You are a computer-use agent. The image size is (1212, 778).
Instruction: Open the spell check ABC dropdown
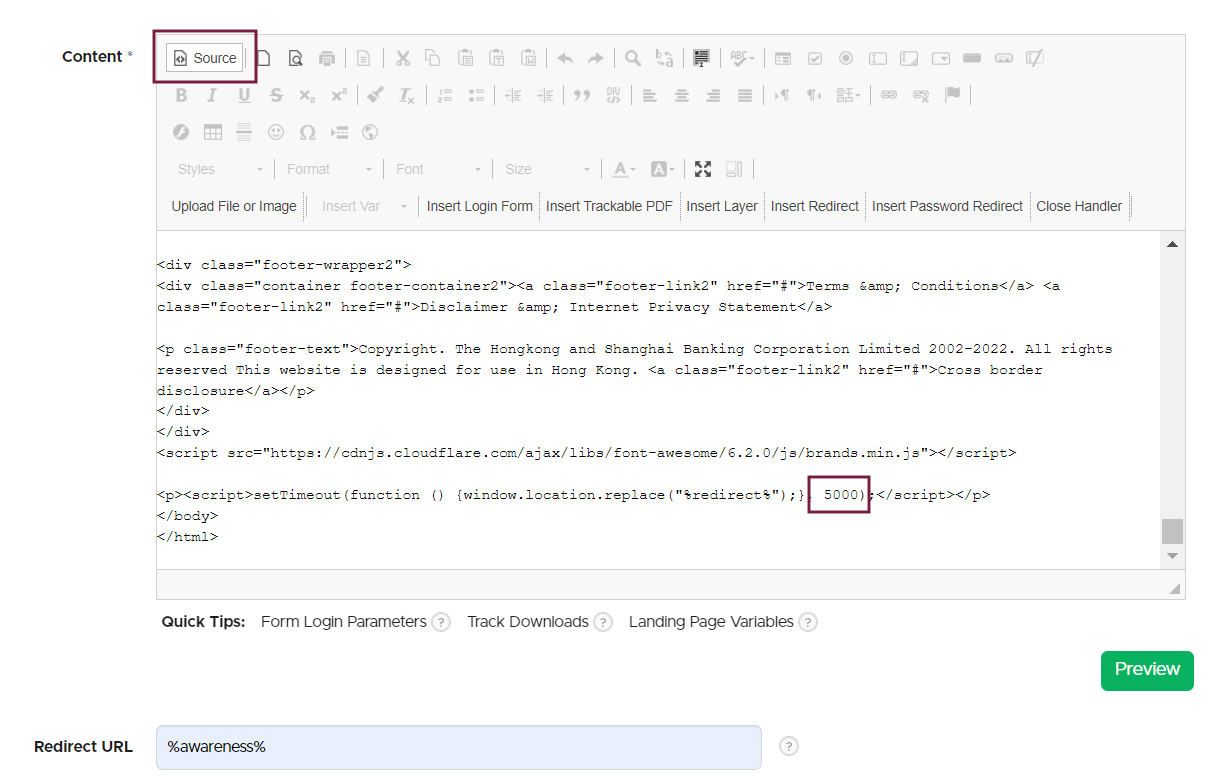pos(742,58)
